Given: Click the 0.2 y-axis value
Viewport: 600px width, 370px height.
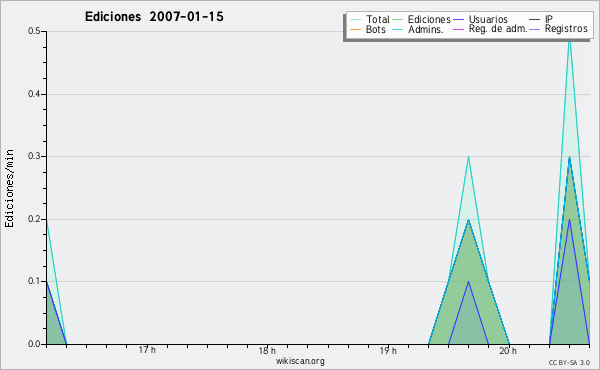Looking at the screenshot, I should pyautogui.click(x=34, y=219).
